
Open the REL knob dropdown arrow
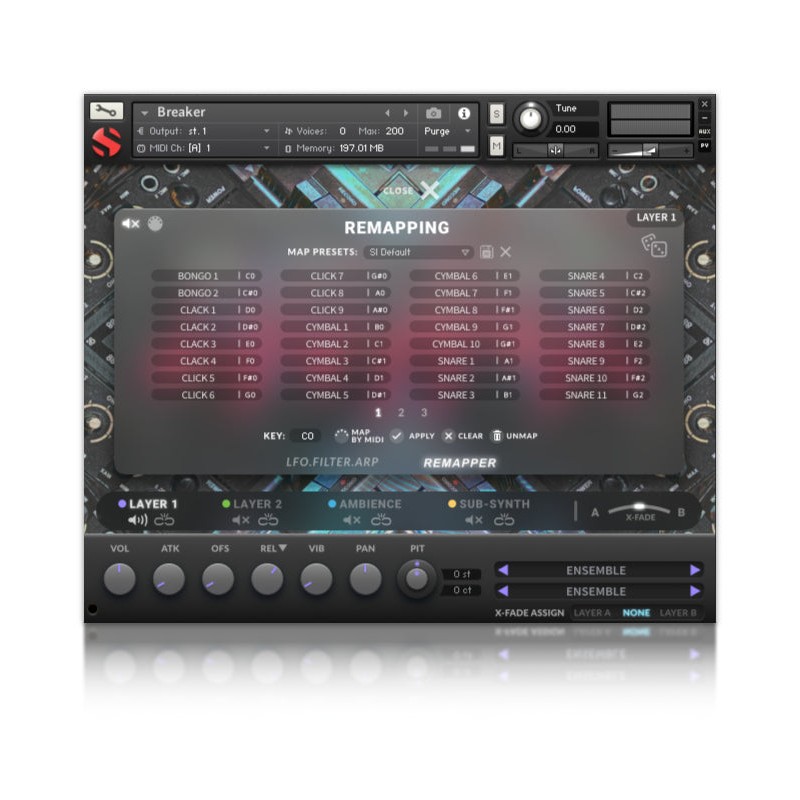283,548
